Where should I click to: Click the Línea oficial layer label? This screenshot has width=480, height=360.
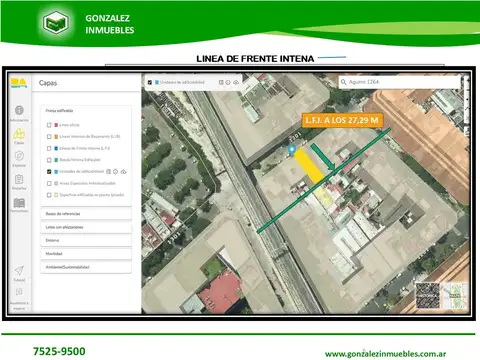click(69, 125)
